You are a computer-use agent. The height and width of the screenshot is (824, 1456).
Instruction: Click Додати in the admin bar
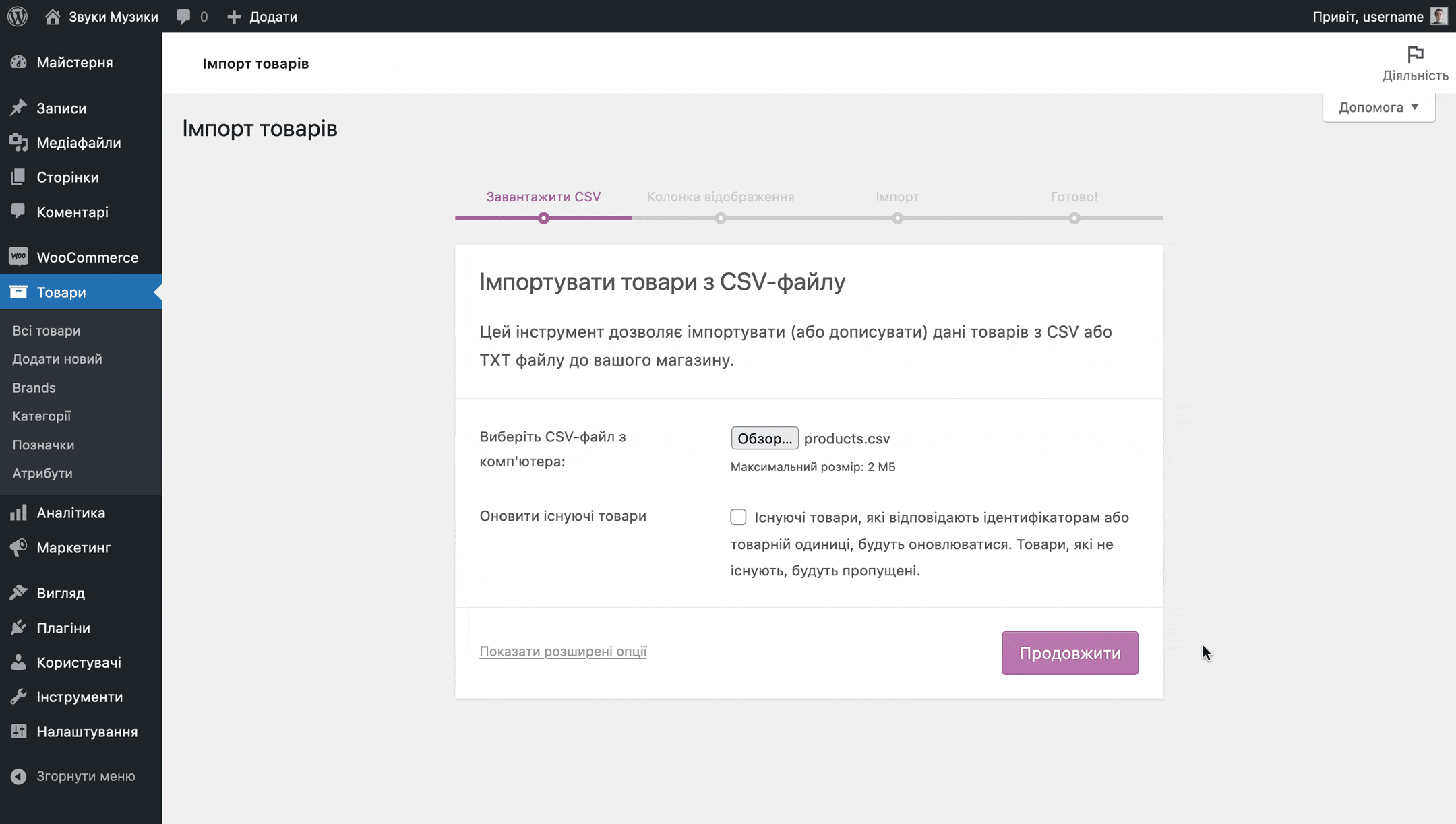pyautogui.click(x=273, y=17)
